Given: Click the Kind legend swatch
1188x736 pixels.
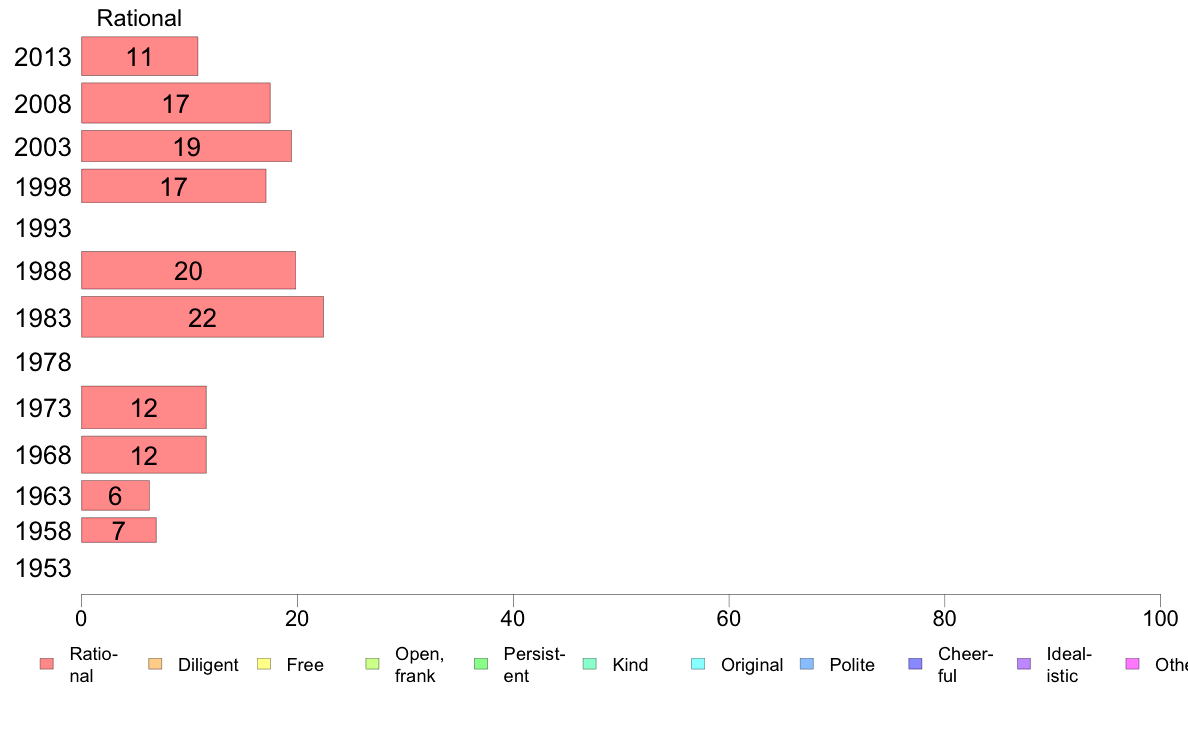Looking at the screenshot, I should click(x=589, y=665).
